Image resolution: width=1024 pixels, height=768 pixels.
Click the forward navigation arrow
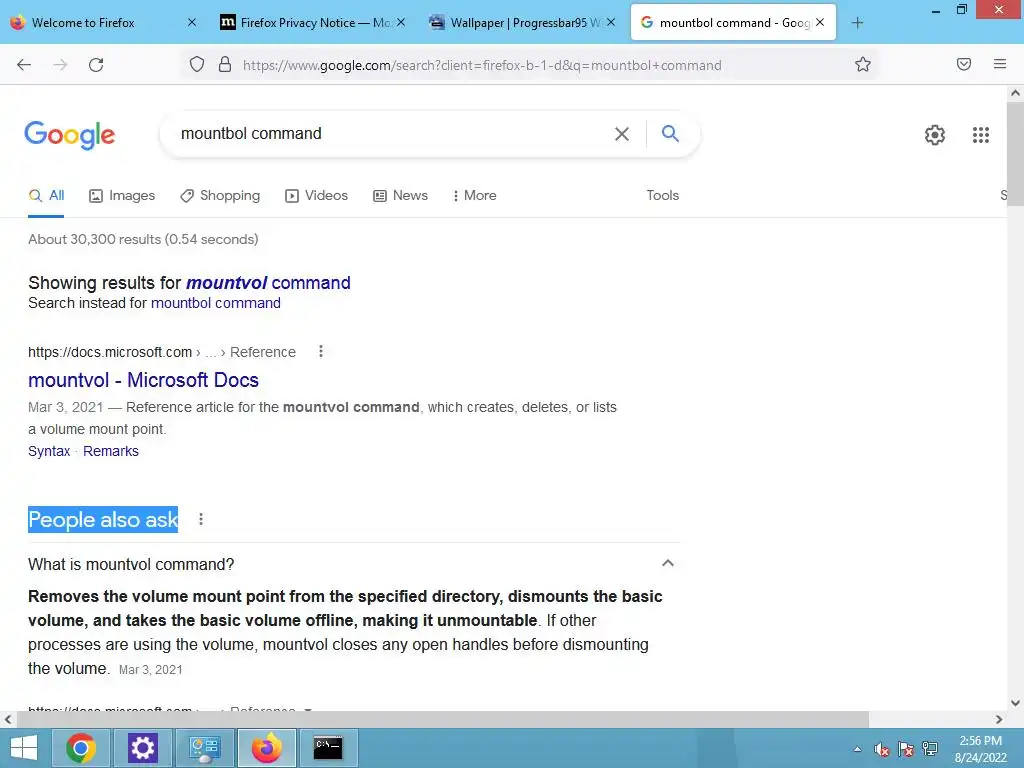tap(60, 65)
